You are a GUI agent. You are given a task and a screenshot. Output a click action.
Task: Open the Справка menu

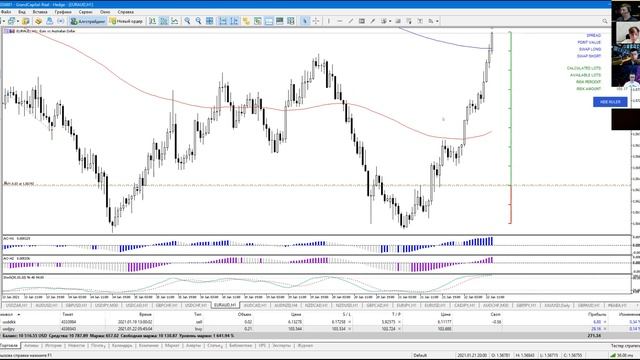pyautogui.click(x=126, y=12)
